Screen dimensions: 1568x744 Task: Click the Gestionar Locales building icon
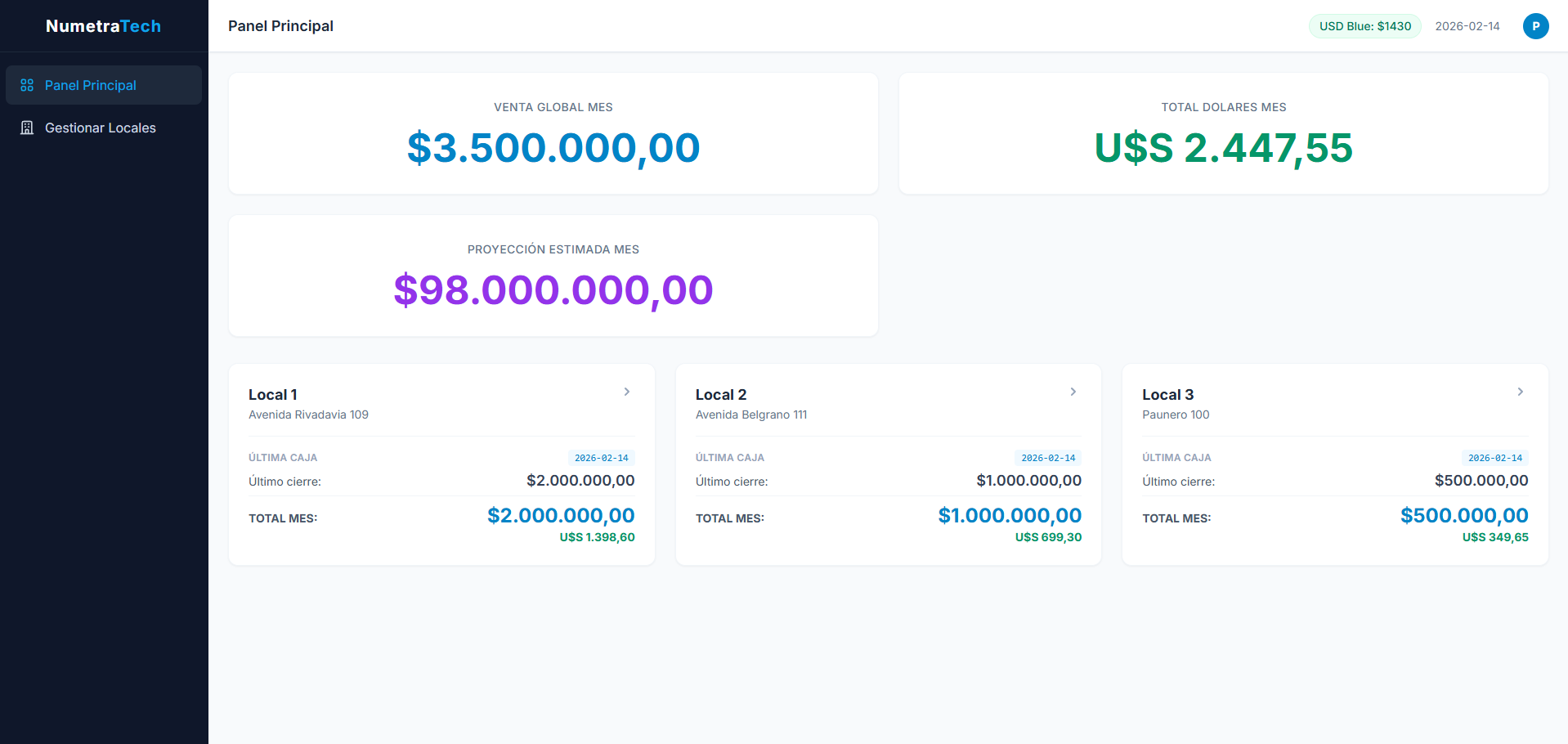pos(27,128)
